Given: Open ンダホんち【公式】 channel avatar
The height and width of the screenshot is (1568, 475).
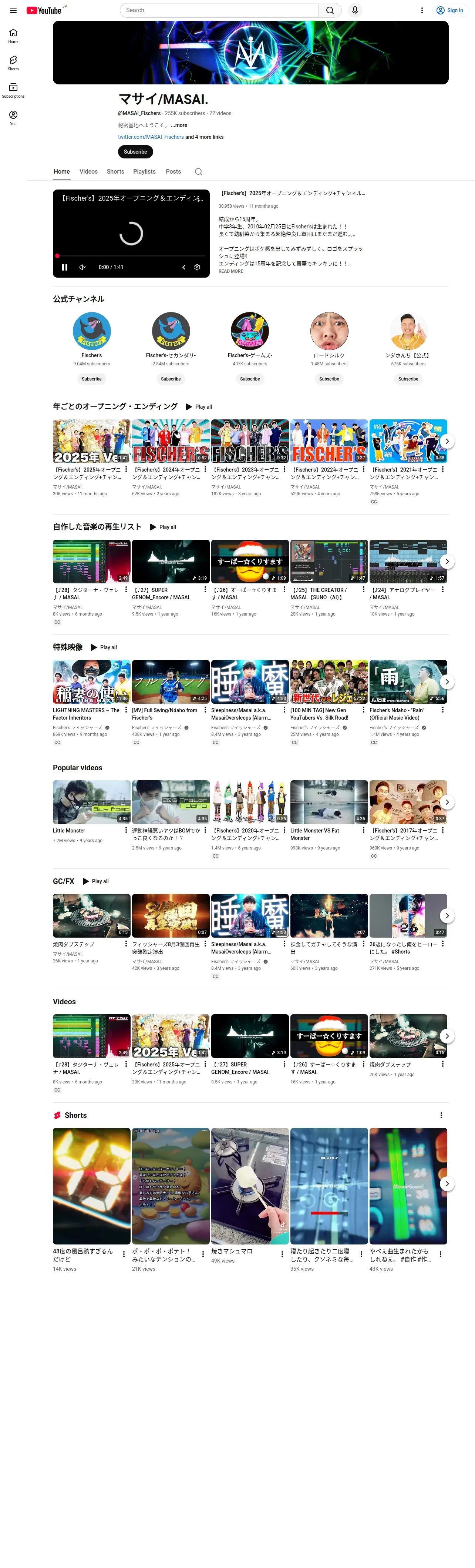Looking at the screenshot, I should pyautogui.click(x=408, y=331).
